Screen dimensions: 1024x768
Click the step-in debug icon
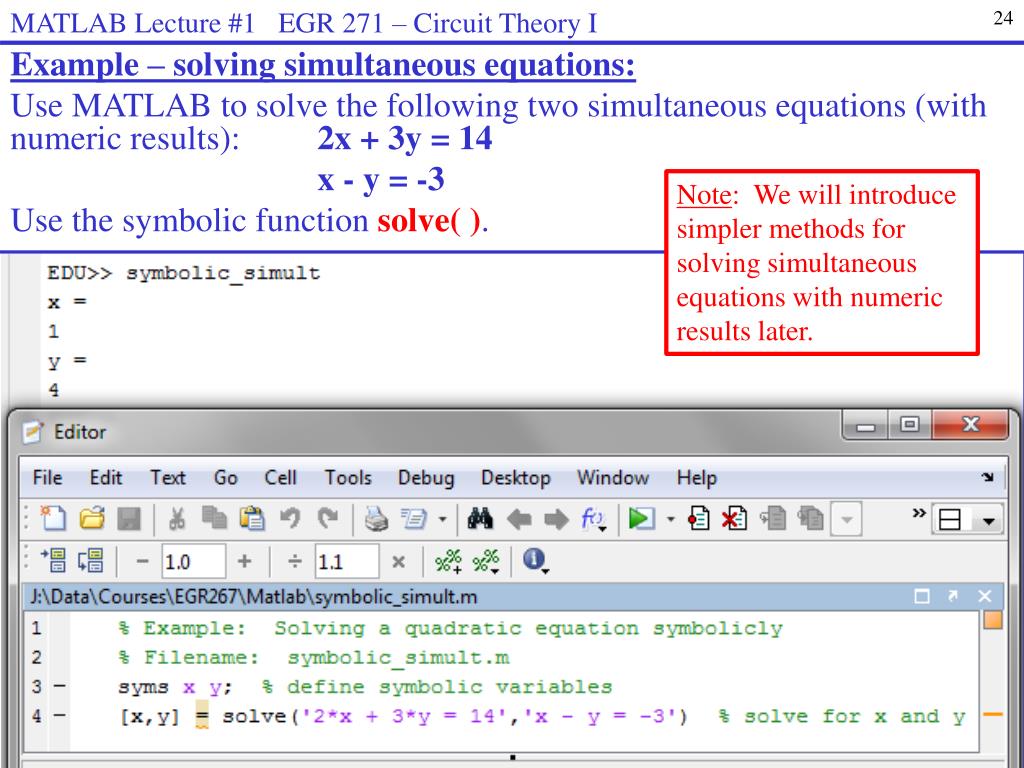(x=811, y=519)
